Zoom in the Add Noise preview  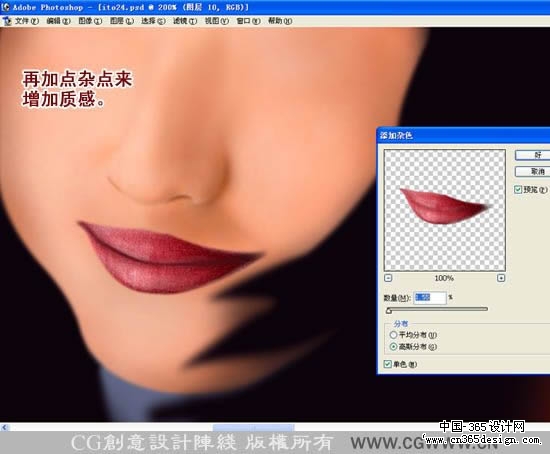pyautogui.click(x=501, y=278)
